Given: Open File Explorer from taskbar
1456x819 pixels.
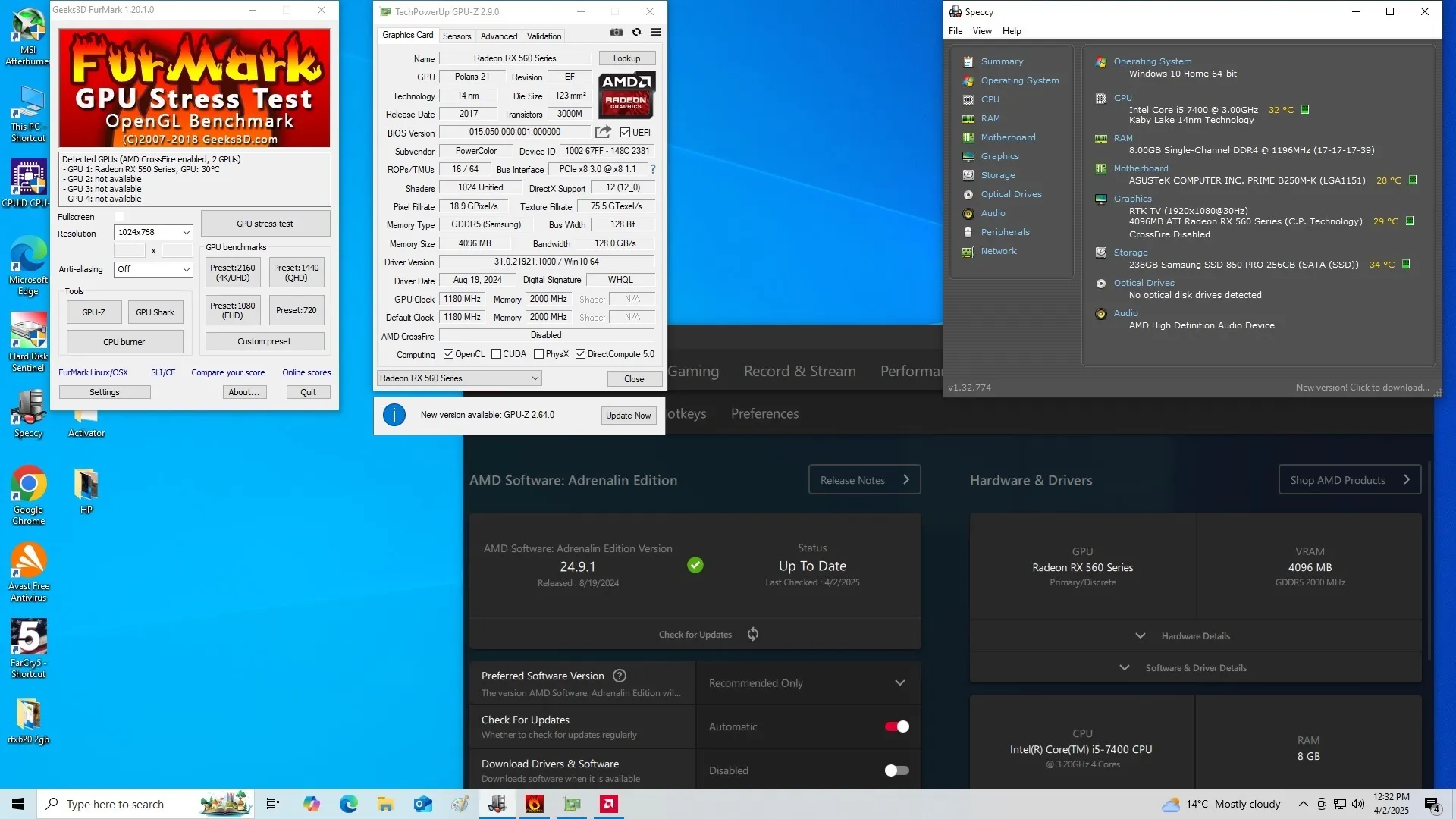Looking at the screenshot, I should tap(385, 804).
